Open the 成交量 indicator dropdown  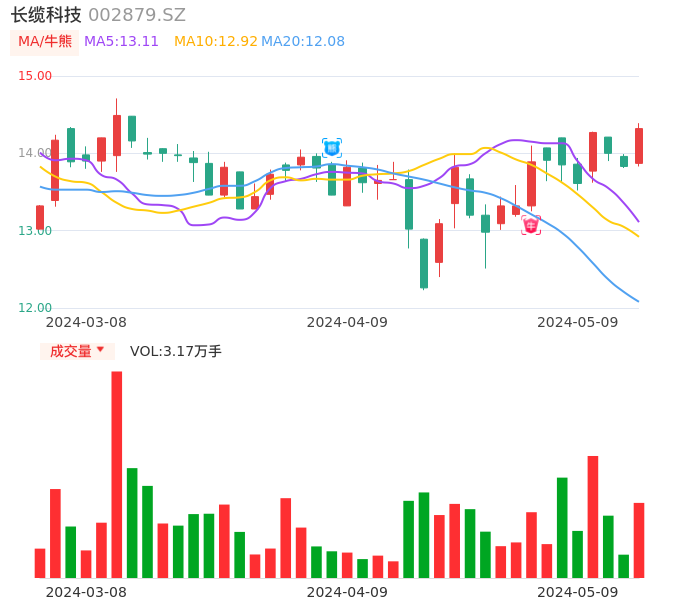coord(77,351)
